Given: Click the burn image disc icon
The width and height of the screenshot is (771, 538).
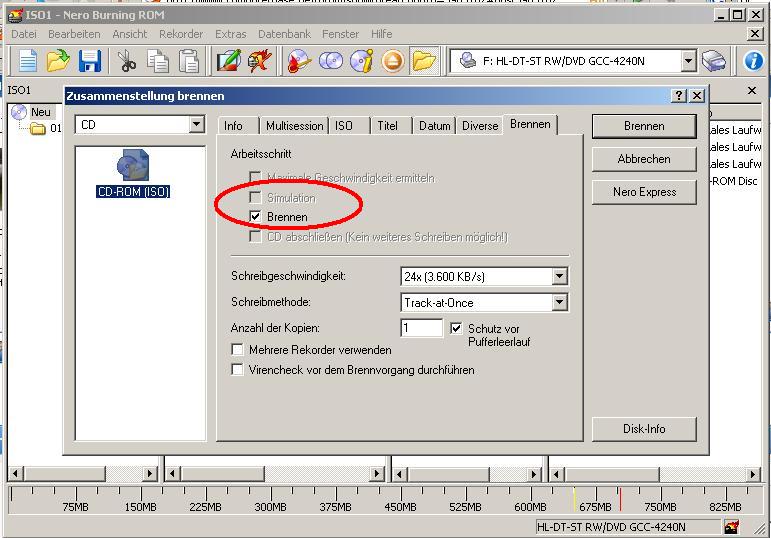Looking at the screenshot, I should pyautogui.click(x=299, y=61).
